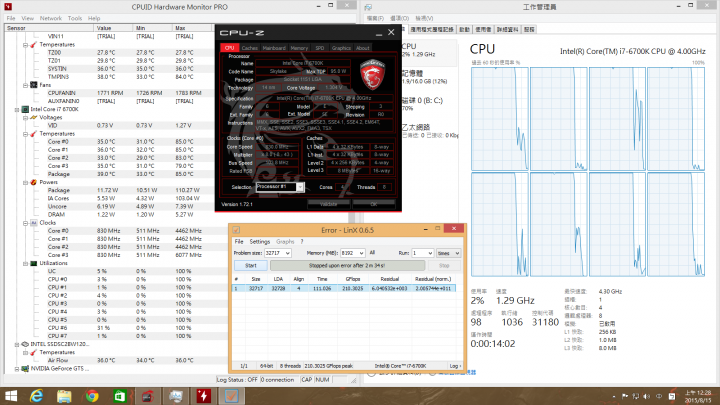Viewport: 720px width, 405px height.
Task: Switch to CPU-Z via its taskbar icon
Action: pos(148,396)
